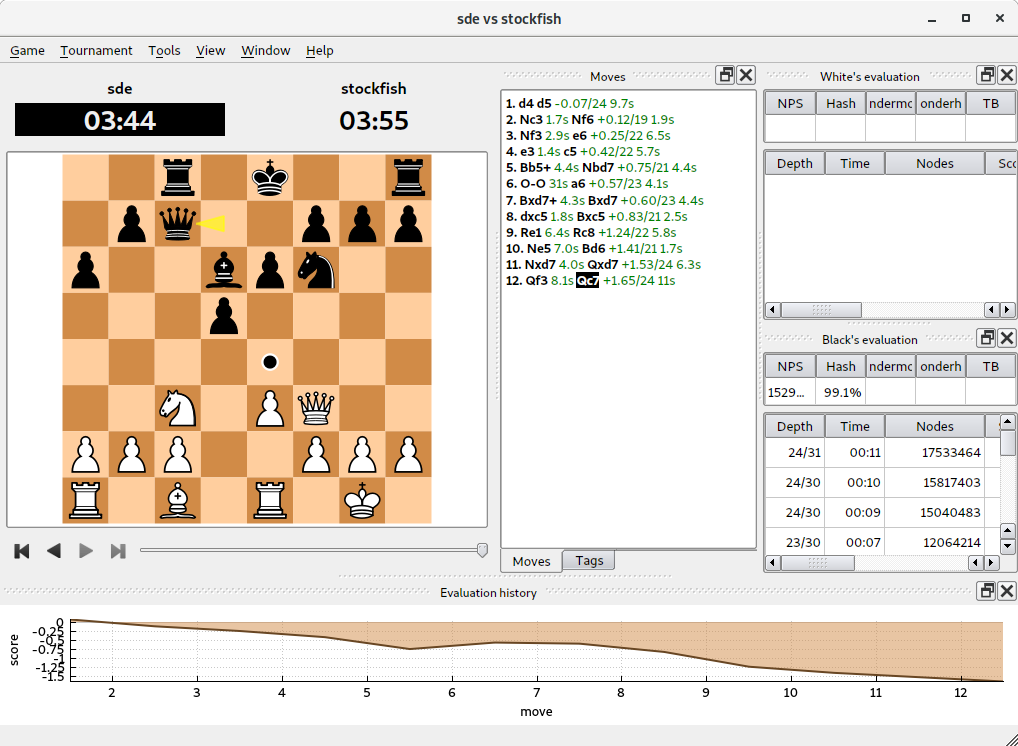Select the black rook on h8
1018x746 pixels.
[x=408, y=178]
